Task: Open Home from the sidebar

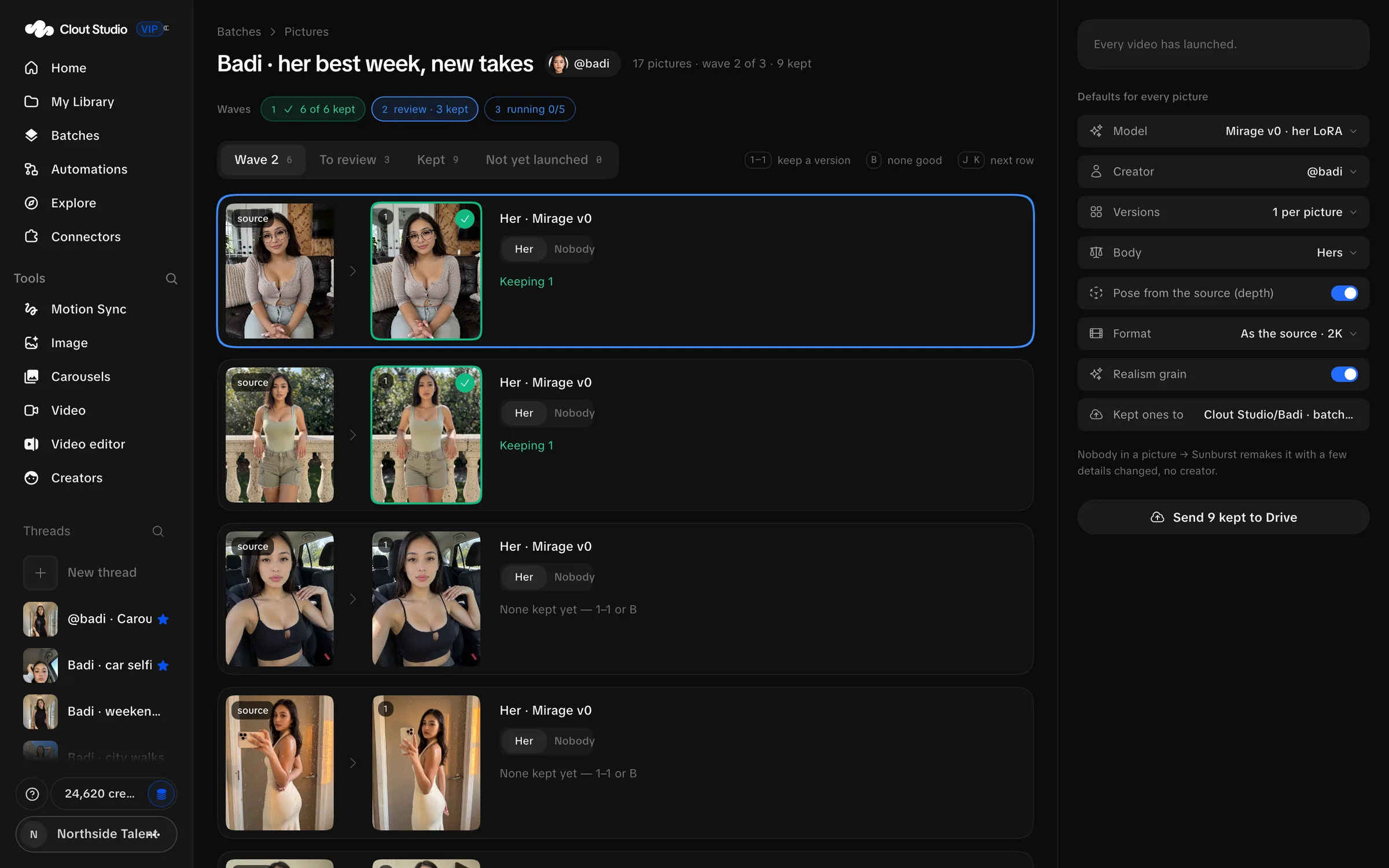Action: pos(96,68)
